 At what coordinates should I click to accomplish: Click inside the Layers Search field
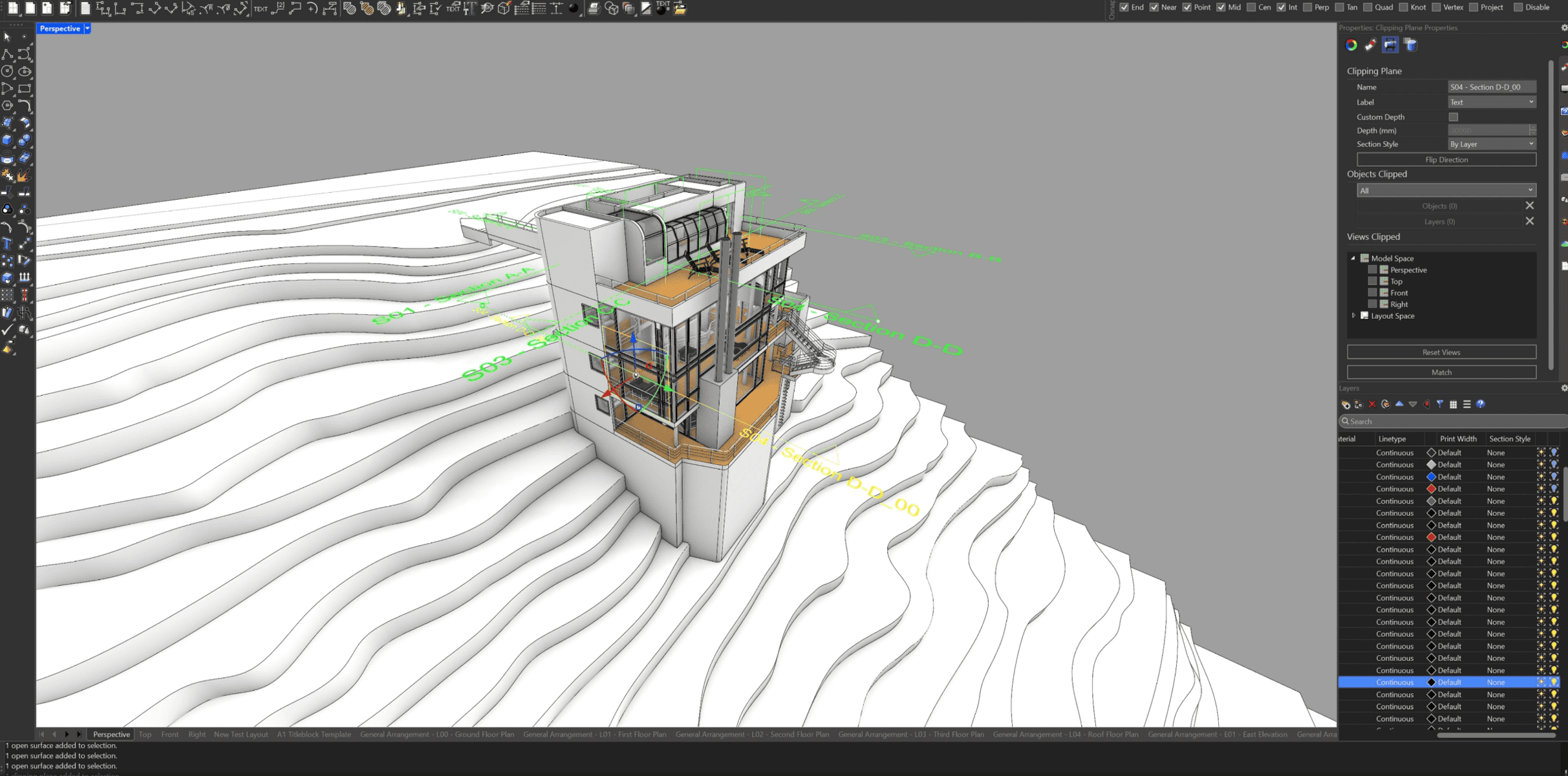[x=1423, y=421]
